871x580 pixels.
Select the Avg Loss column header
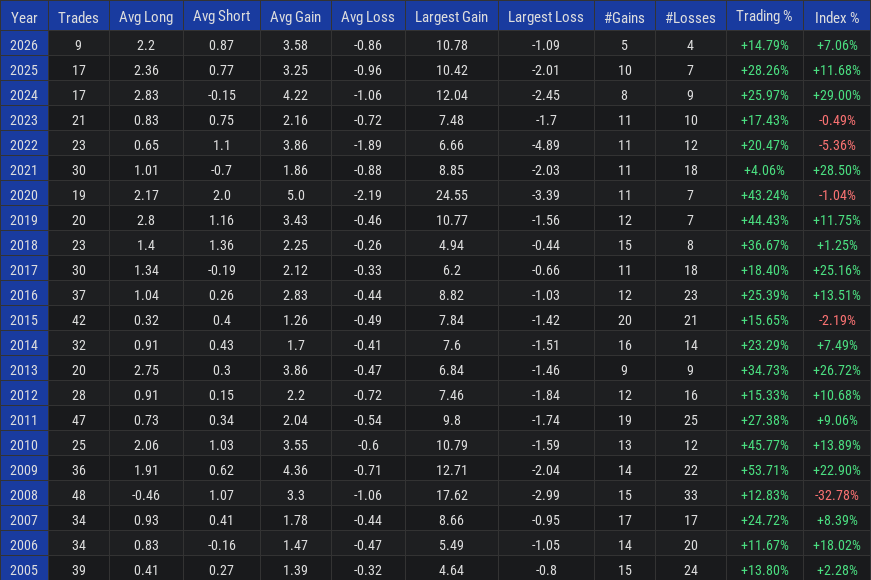(x=368, y=16)
